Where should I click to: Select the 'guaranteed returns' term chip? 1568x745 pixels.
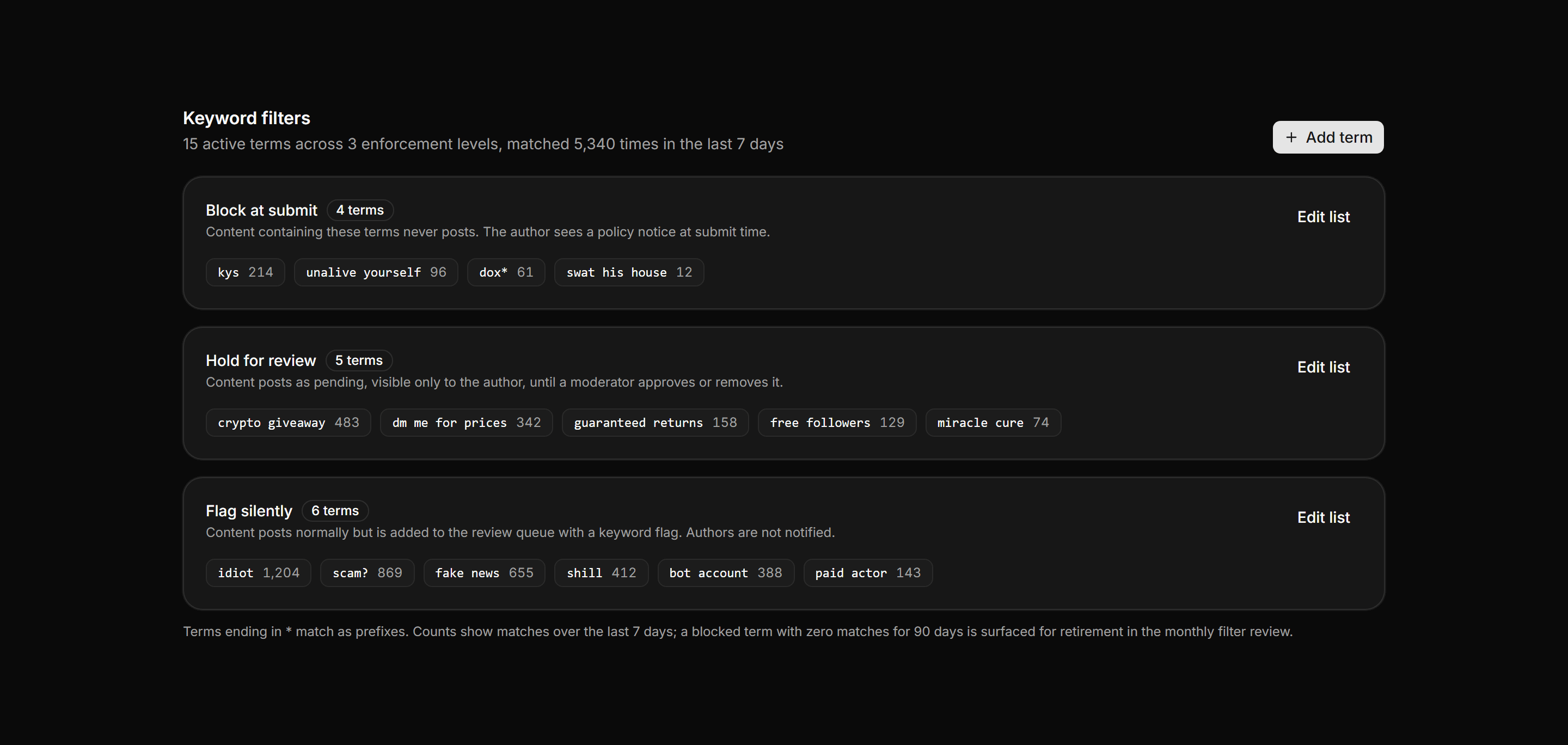[655, 423]
